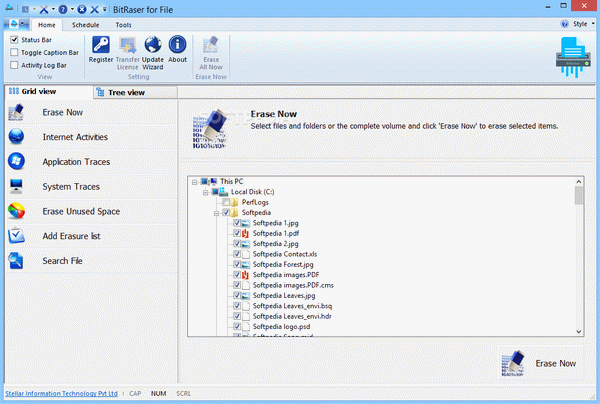Click the Search File label
The width and height of the screenshot is (600, 404).
[x=62, y=261]
